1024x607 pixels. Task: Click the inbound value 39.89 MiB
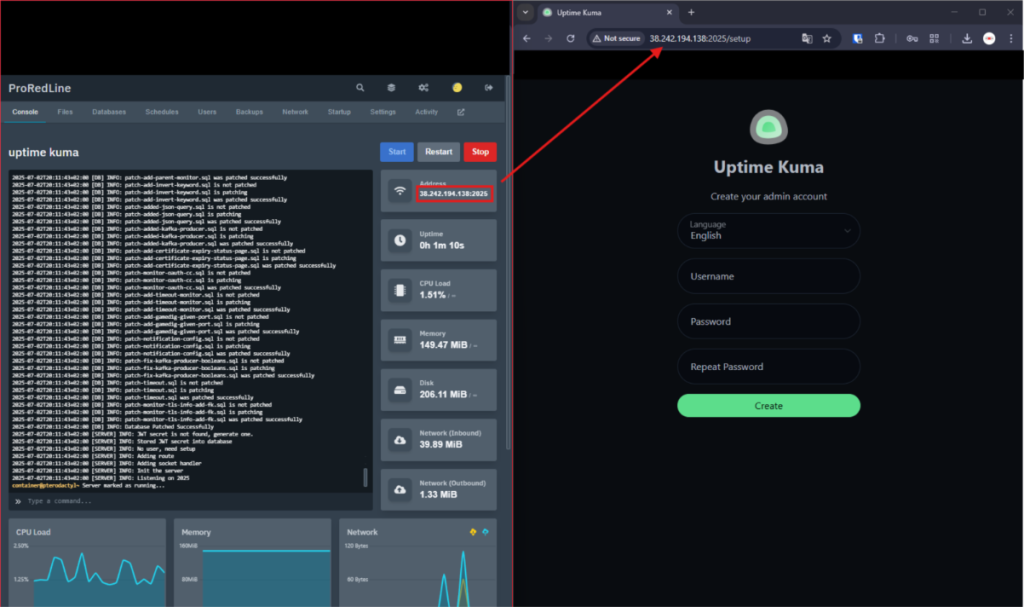click(441, 444)
